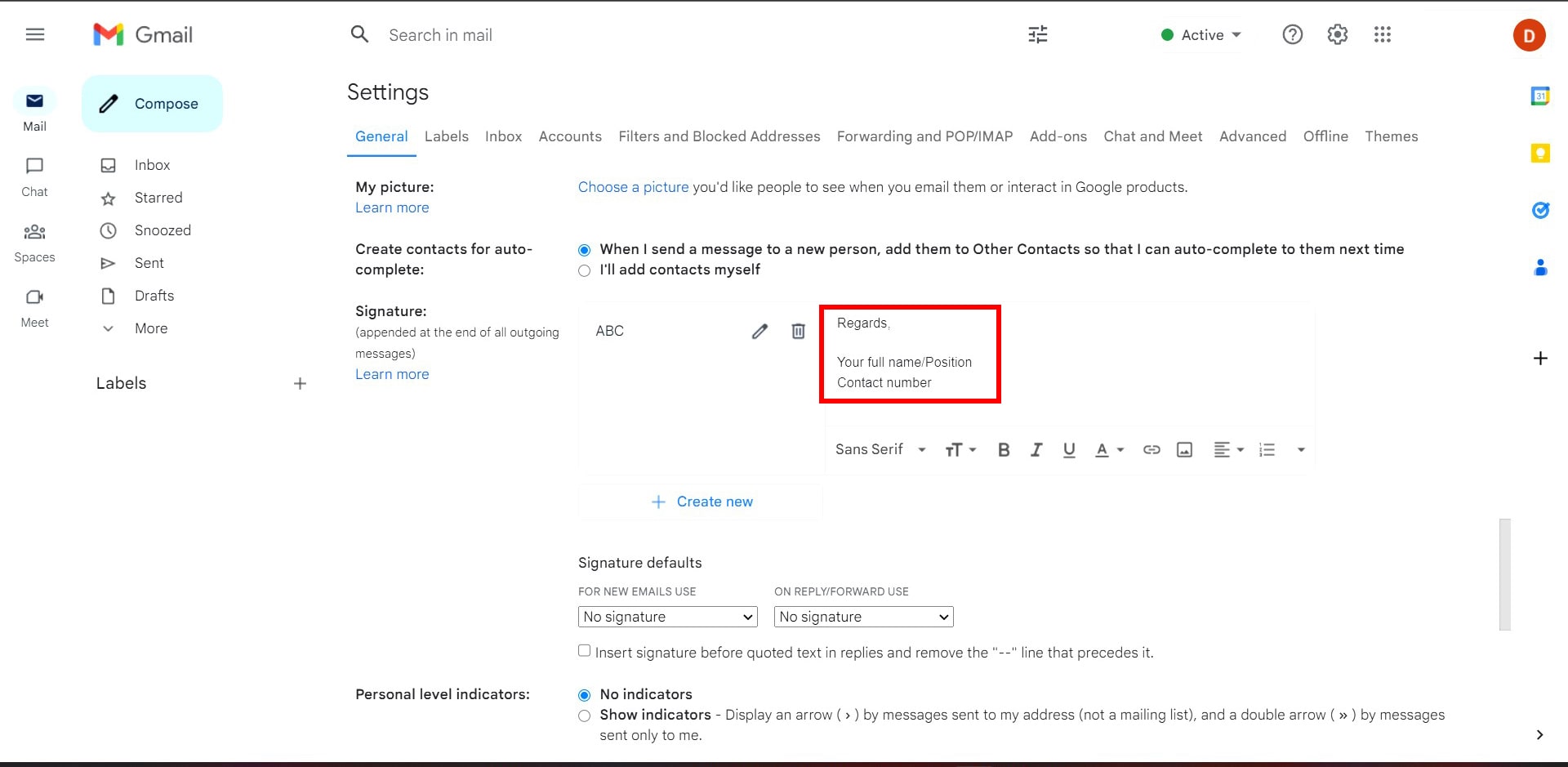Insert numbered list in signature

pyautogui.click(x=1267, y=449)
